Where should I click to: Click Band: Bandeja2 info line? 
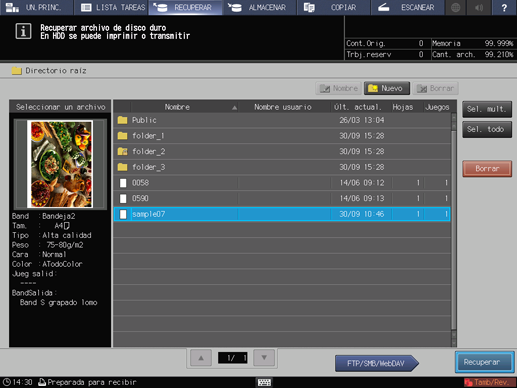click(43, 216)
